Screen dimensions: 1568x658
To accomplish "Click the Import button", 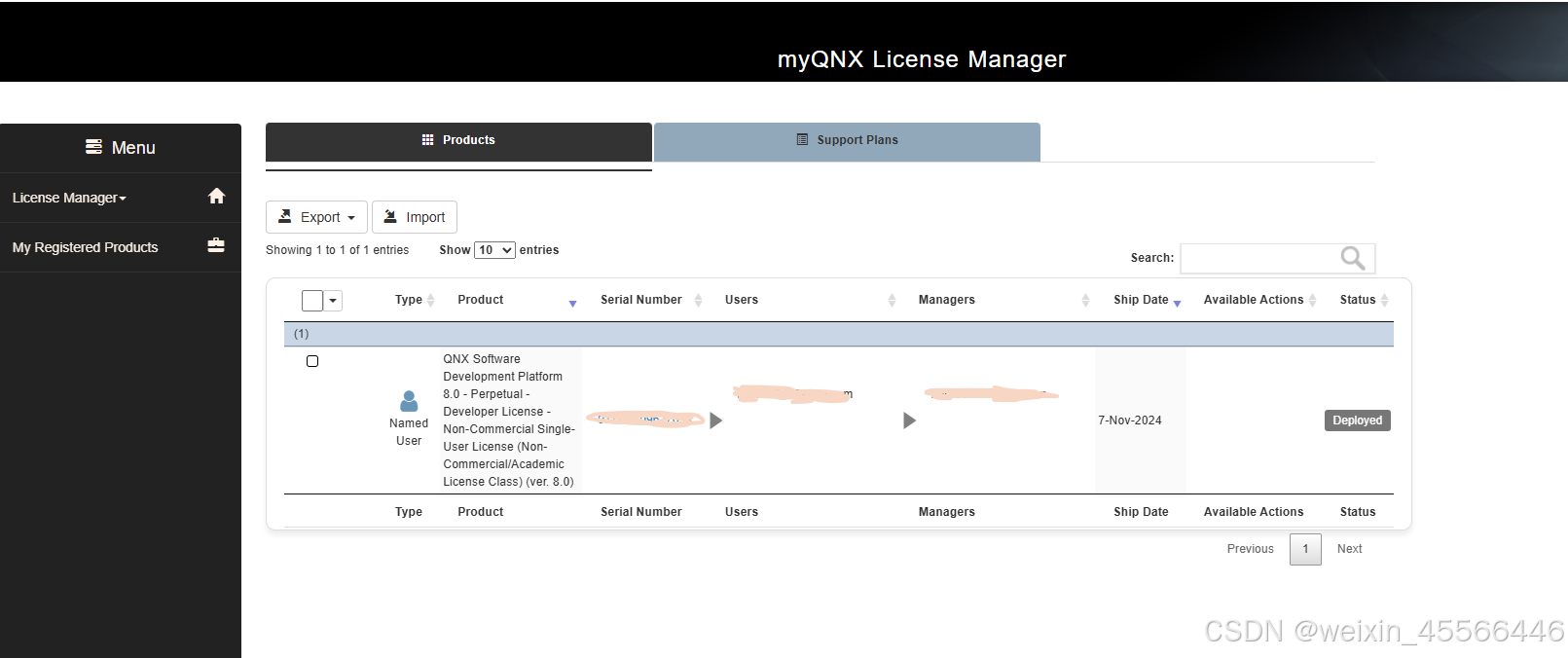I will (415, 217).
